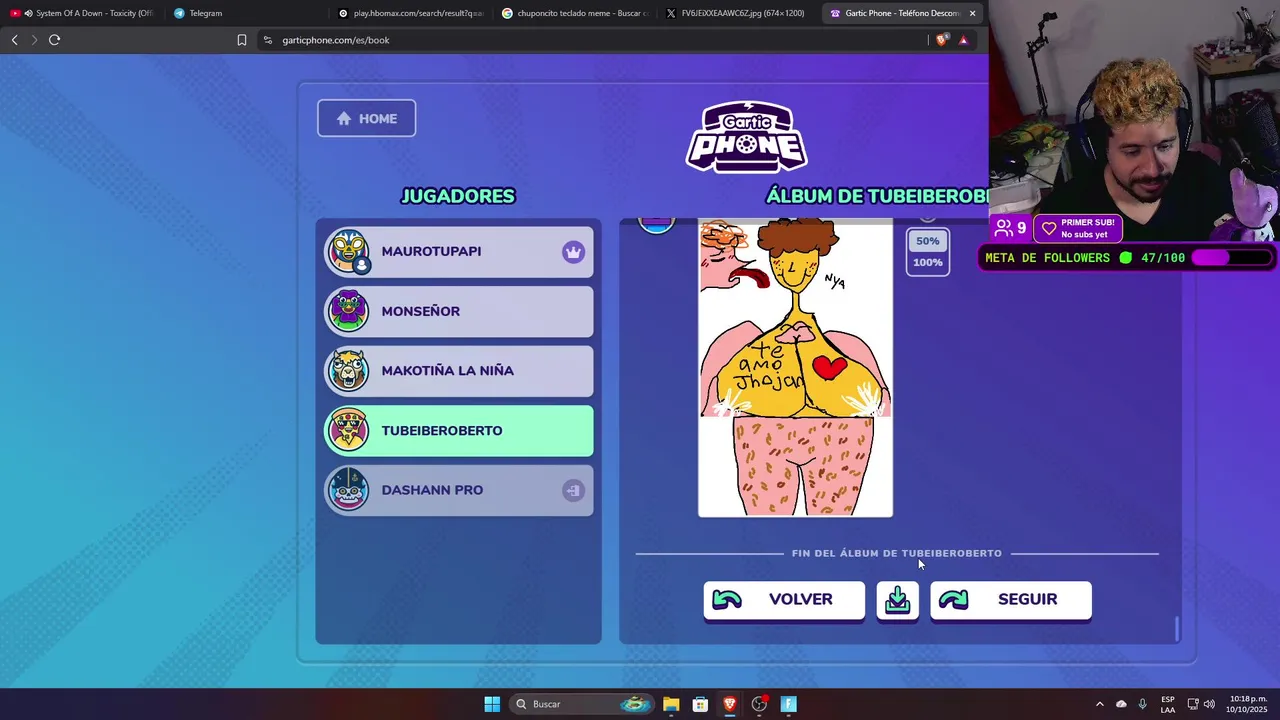Switch to System Of A Down YouTube tab

pos(82,13)
